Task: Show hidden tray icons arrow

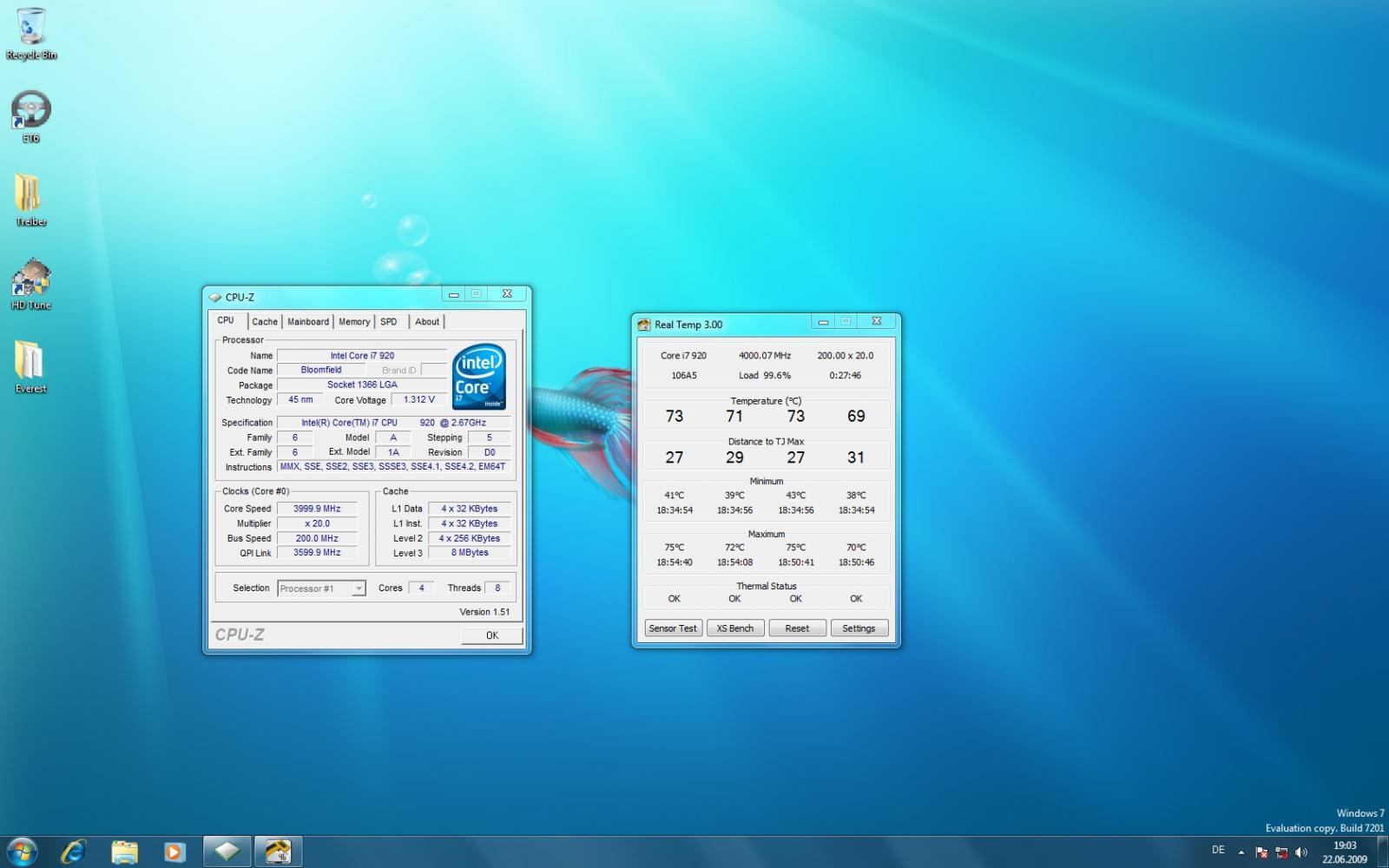Action: [1241, 852]
